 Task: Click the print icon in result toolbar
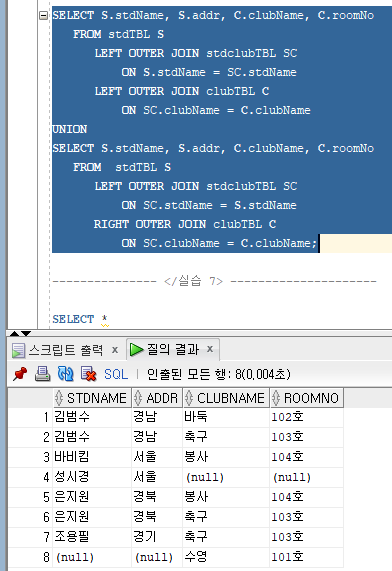click(x=43, y=374)
